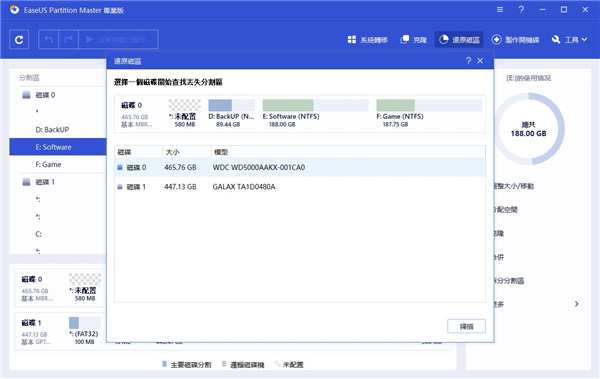Click the undo arrow button

point(49,39)
